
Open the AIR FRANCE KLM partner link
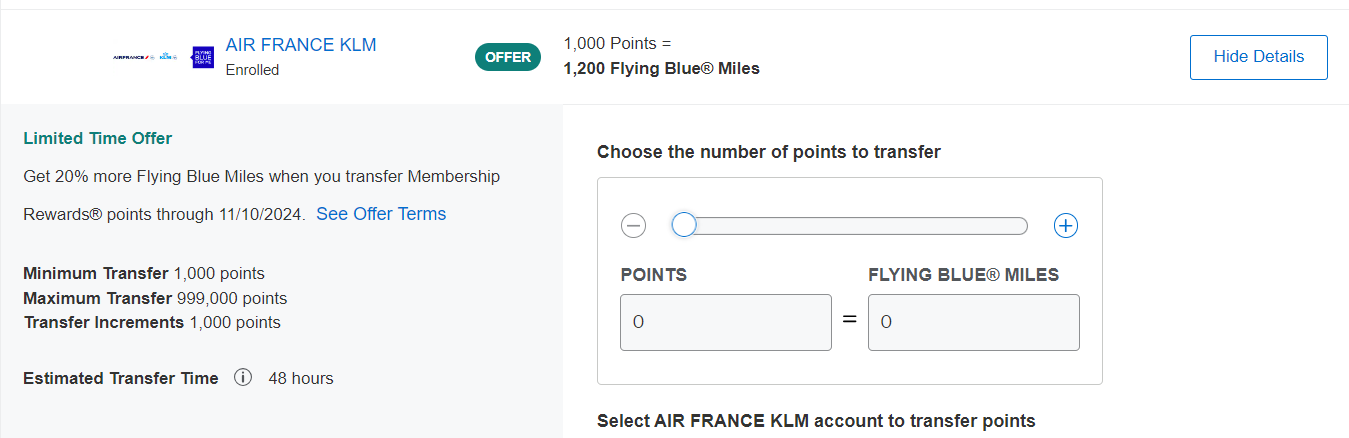tap(301, 45)
